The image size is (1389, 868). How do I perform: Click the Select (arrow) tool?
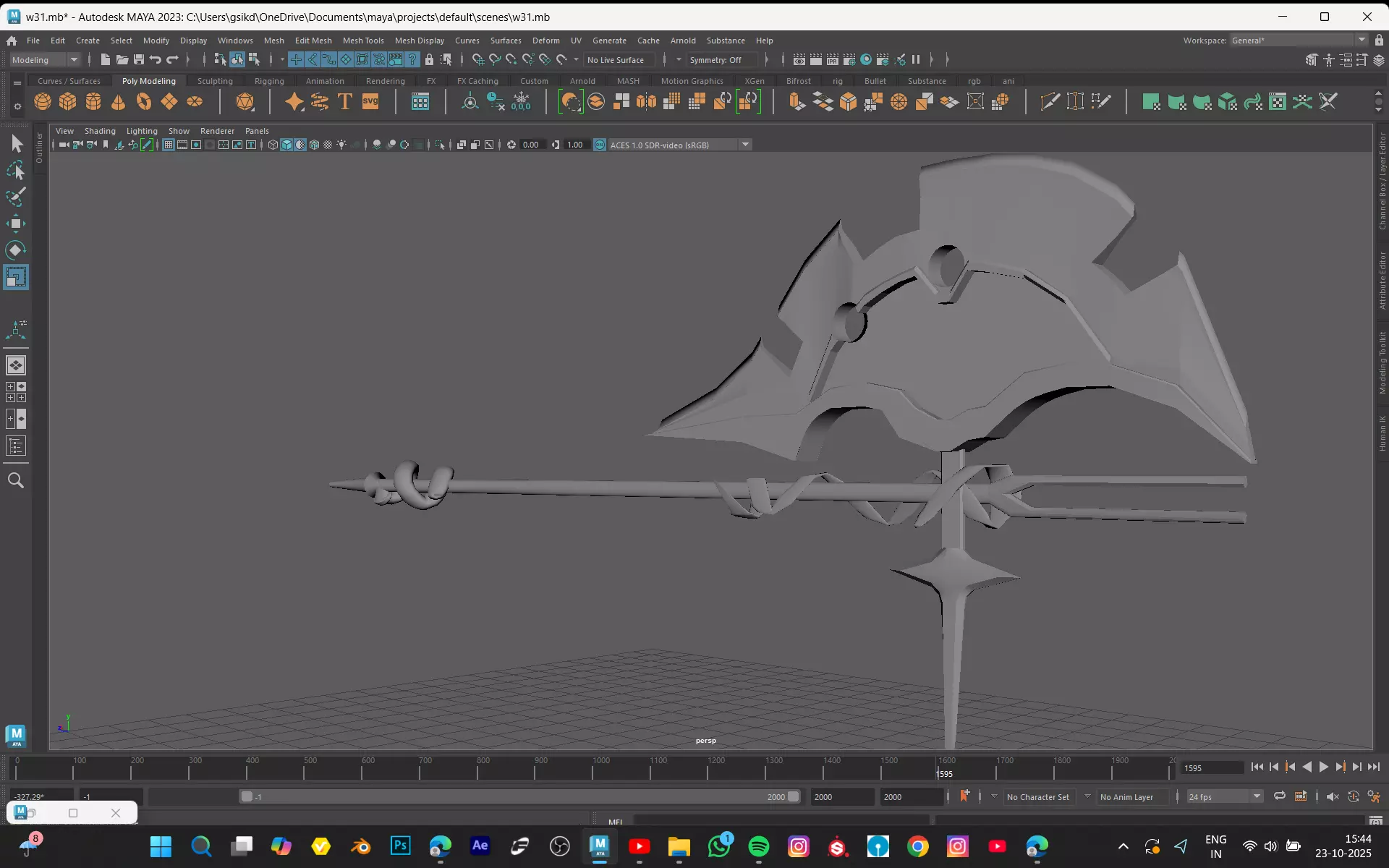(x=16, y=144)
